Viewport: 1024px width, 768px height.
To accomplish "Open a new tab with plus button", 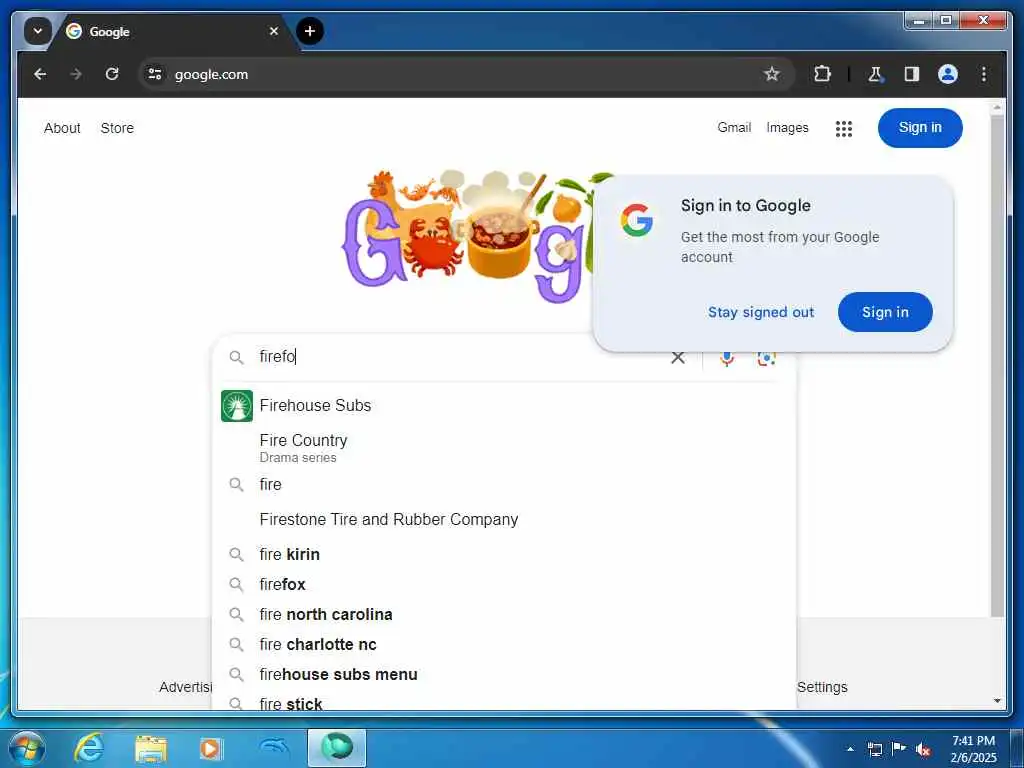I will click(x=310, y=31).
